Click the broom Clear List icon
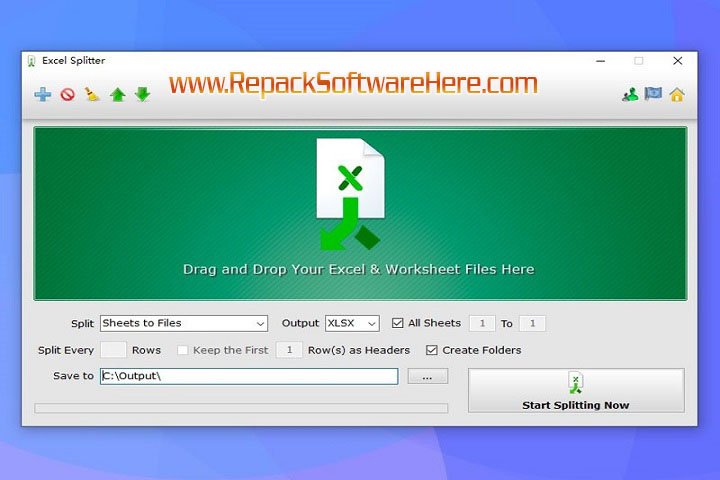This screenshot has height=480, width=720. [x=92, y=94]
